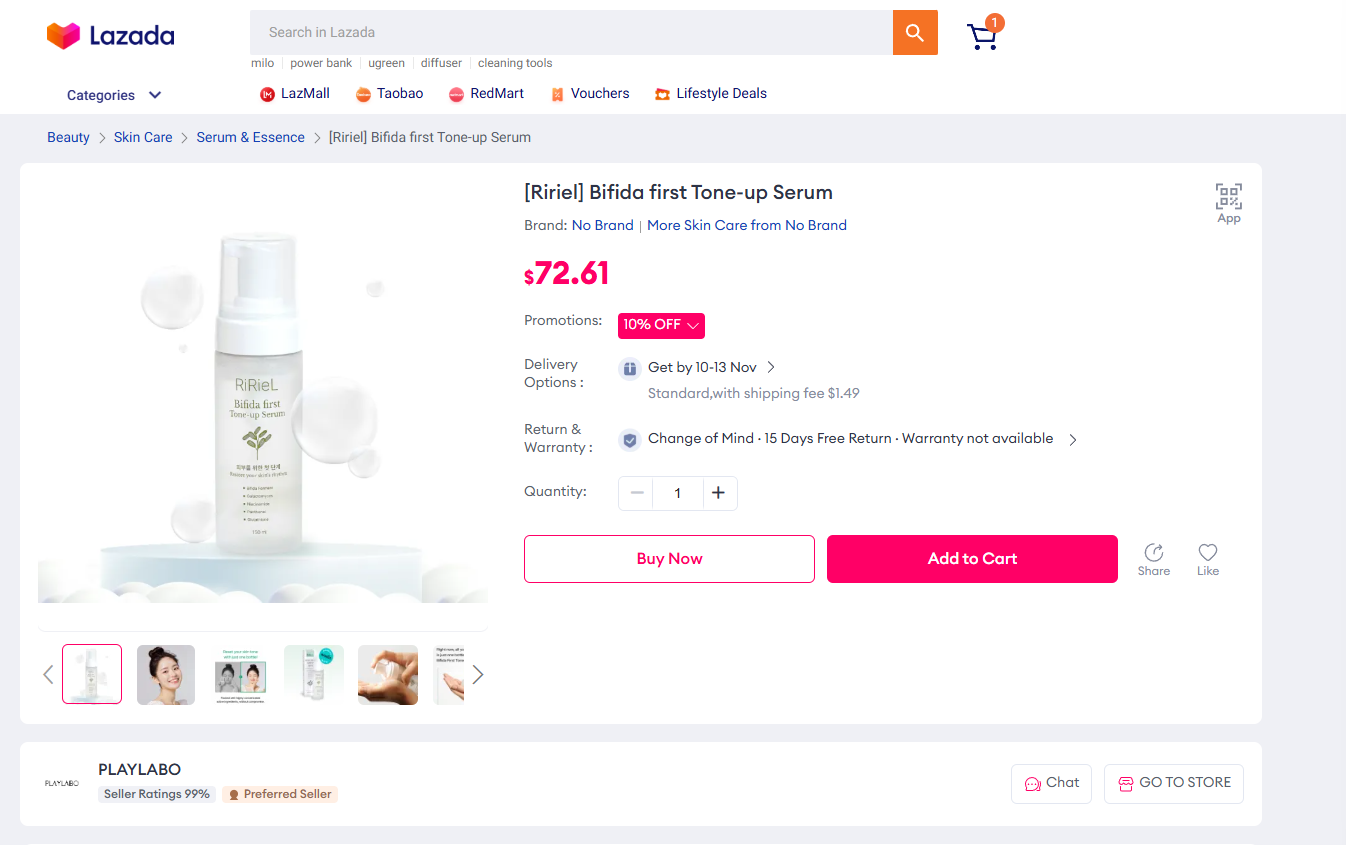Open Chat with the seller
The image size is (1346, 845).
(1052, 783)
